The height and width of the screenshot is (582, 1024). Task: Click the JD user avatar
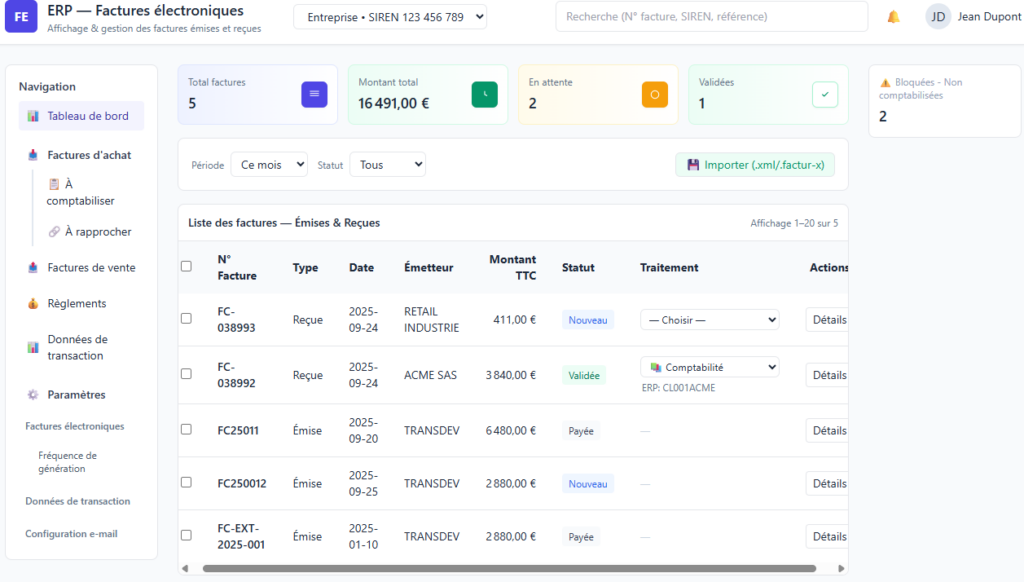click(938, 17)
